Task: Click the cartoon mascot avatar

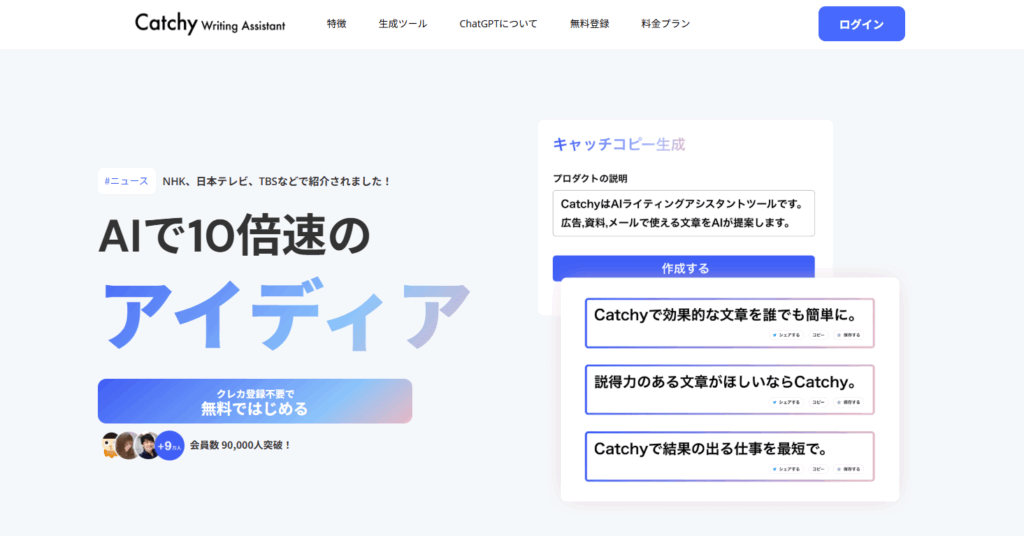Action: click(110, 445)
